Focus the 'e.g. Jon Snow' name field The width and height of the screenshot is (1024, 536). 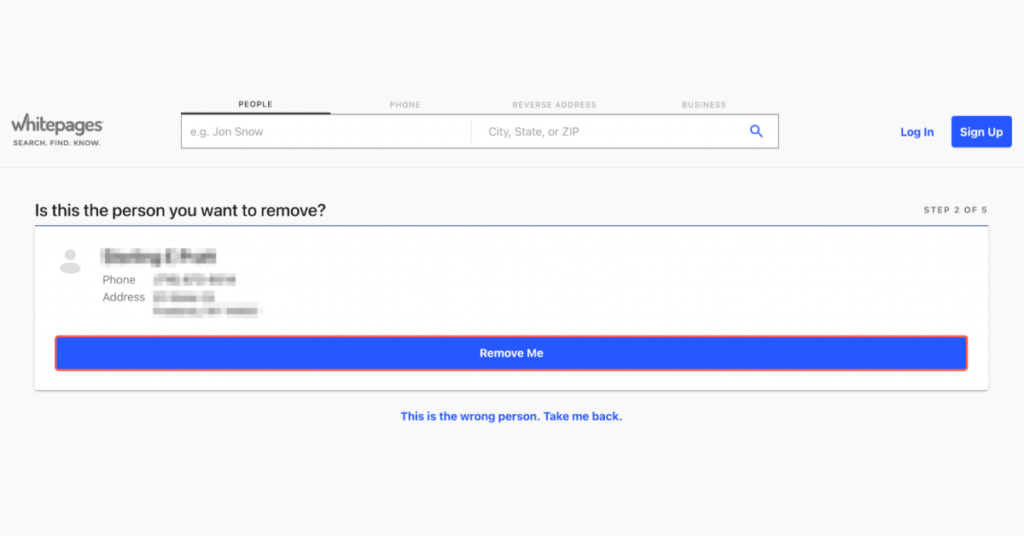pos(326,132)
